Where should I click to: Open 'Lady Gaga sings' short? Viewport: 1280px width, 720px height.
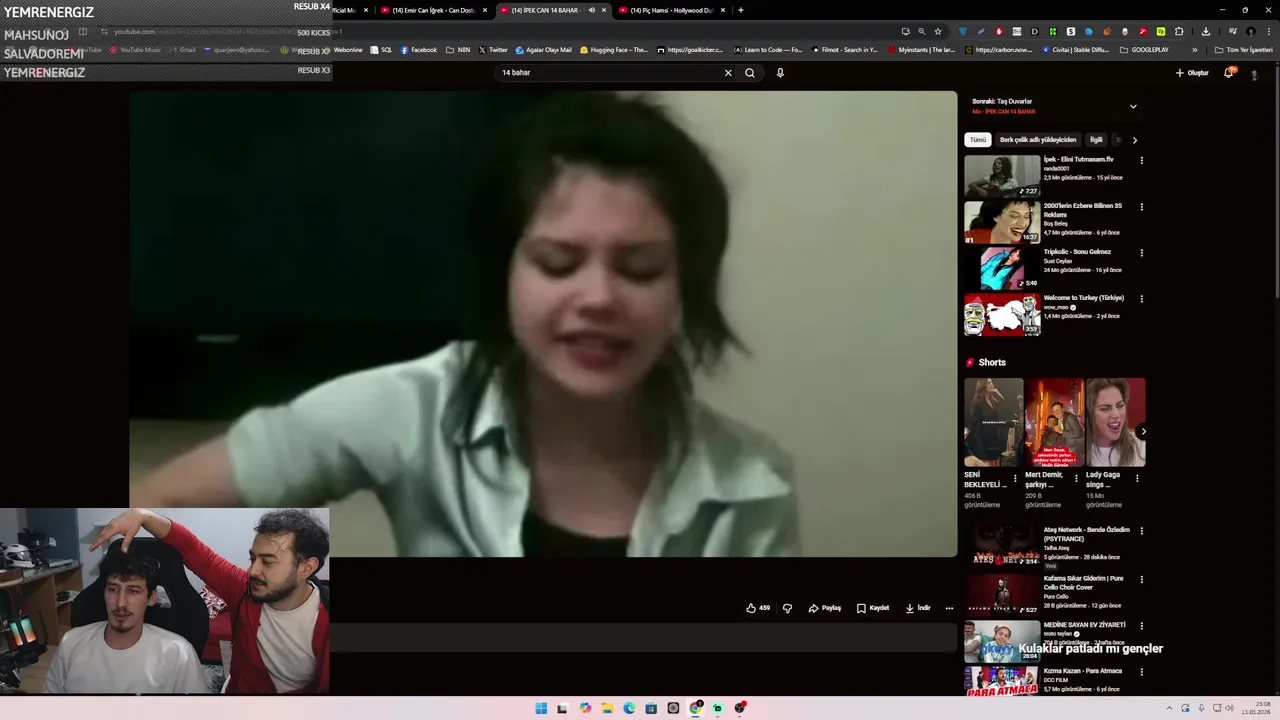pos(1115,422)
